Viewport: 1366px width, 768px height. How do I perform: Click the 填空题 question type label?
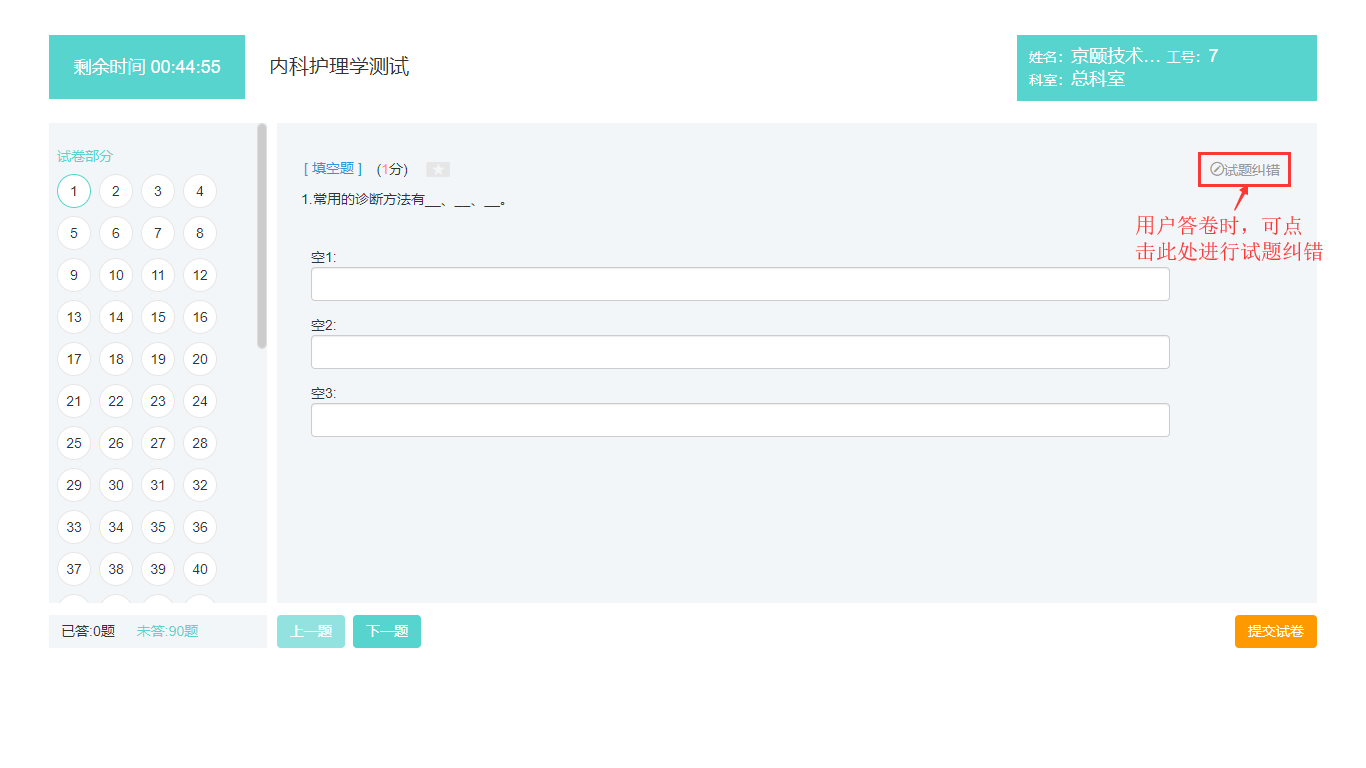click(x=331, y=168)
